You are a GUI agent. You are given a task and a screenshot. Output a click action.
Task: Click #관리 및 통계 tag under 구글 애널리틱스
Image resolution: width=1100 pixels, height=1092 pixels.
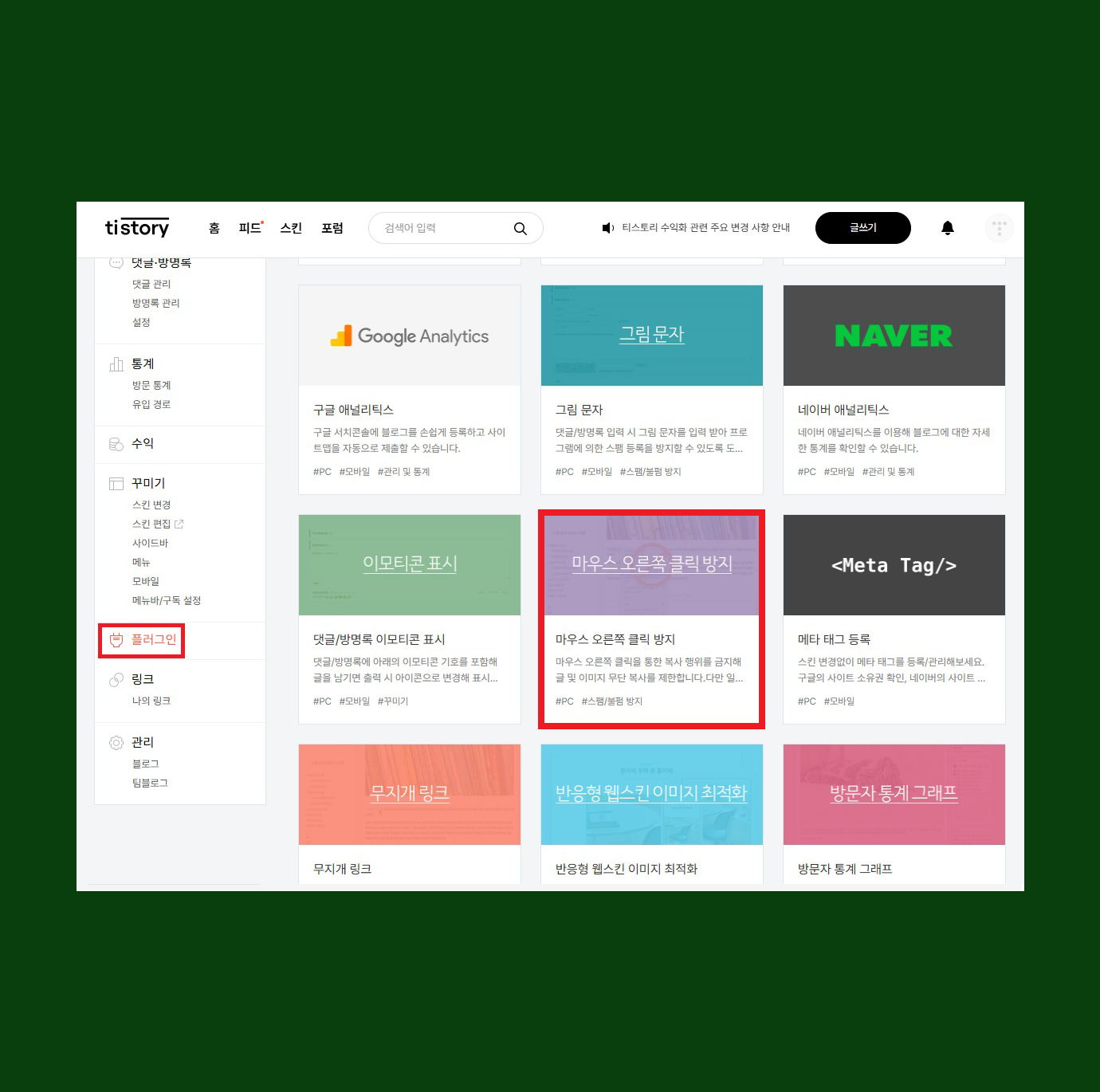[x=404, y=472]
